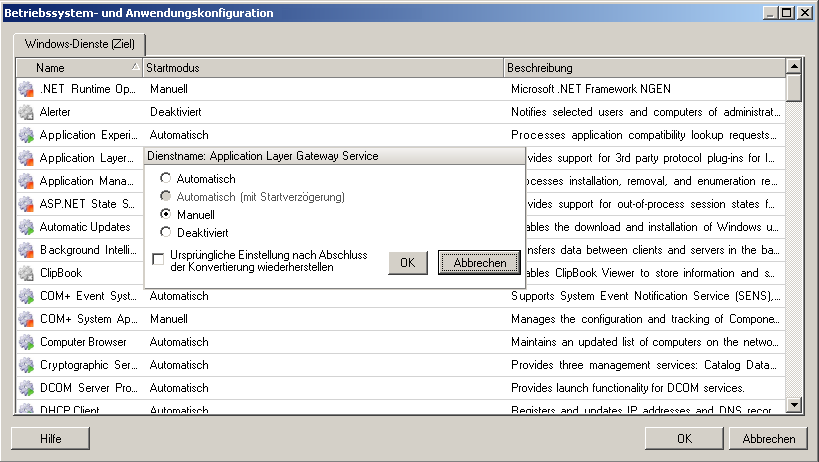The image size is (819, 462).
Task: Click the Startmodus column header
Action: 322,68
